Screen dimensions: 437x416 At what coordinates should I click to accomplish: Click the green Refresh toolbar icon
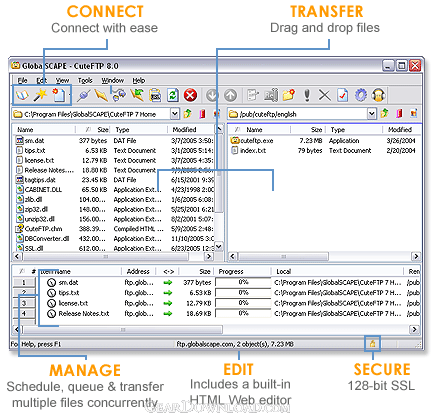pos(173,96)
